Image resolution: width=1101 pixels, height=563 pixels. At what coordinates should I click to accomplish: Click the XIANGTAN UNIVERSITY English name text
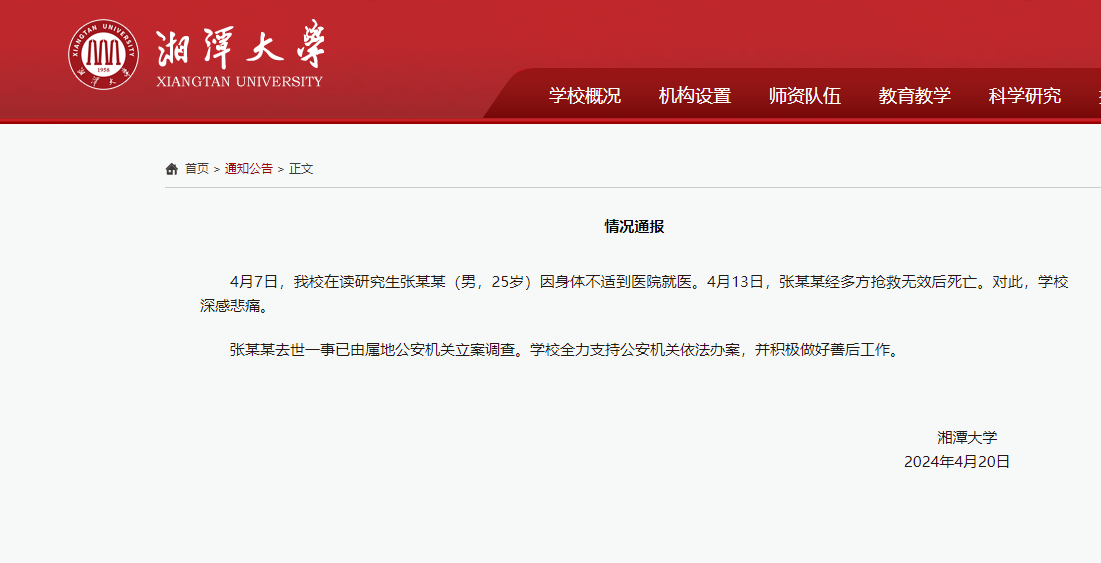coord(240,81)
